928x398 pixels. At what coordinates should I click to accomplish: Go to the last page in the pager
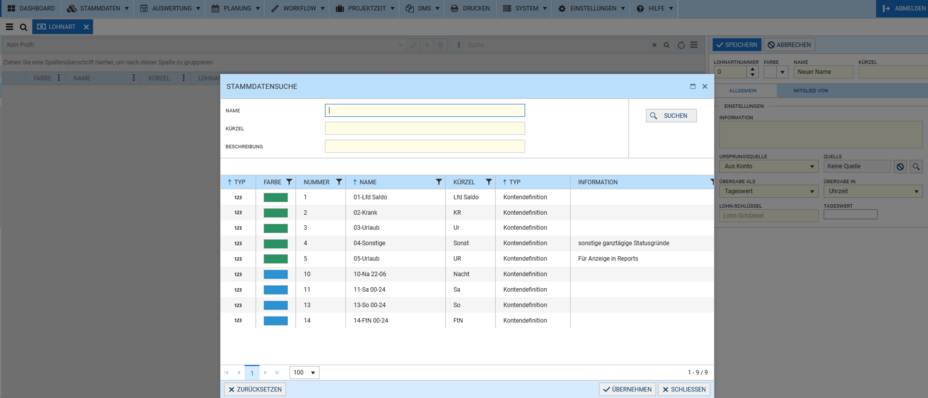[x=277, y=373]
